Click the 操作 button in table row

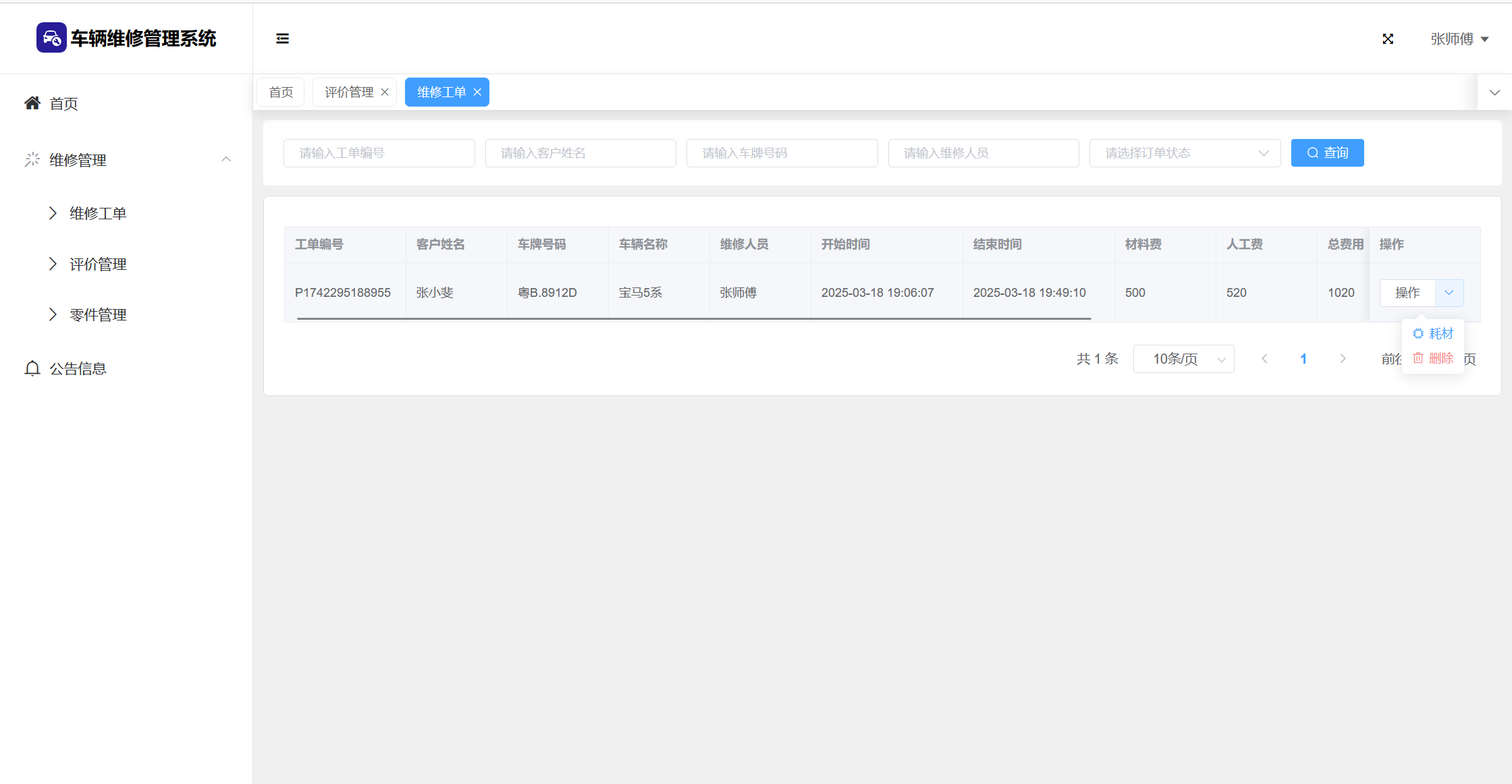(x=1407, y=293)
